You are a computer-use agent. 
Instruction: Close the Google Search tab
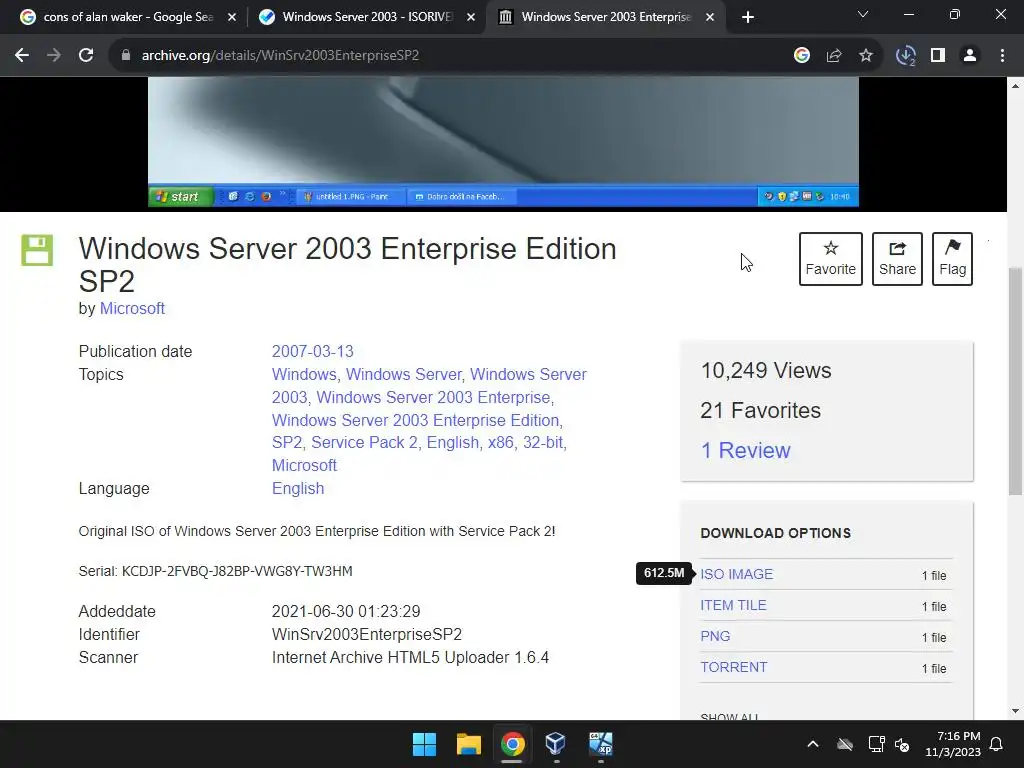(x=232, y=17)
